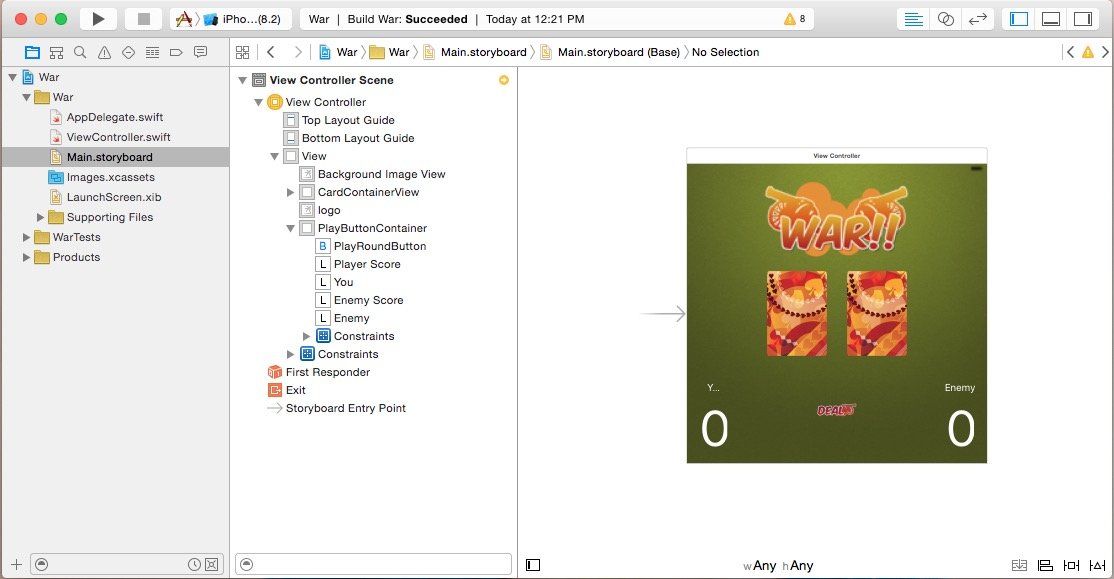Image resolution: width=1114 pixels, height=579 pixels.
Task: Collapse the PlayButtonContainer item
Action: tap(291, 228)
